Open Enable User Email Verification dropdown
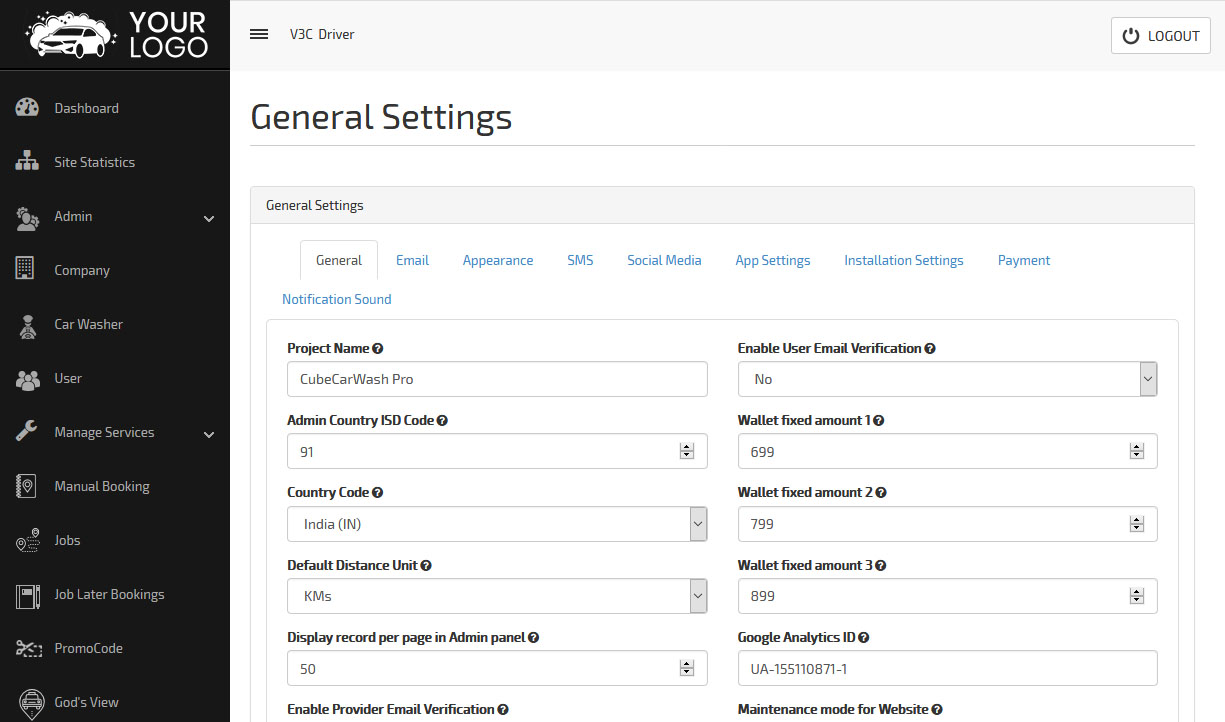Image resolution: width=1225 pixels, height=722 pixels. click(x=948, y=379)
